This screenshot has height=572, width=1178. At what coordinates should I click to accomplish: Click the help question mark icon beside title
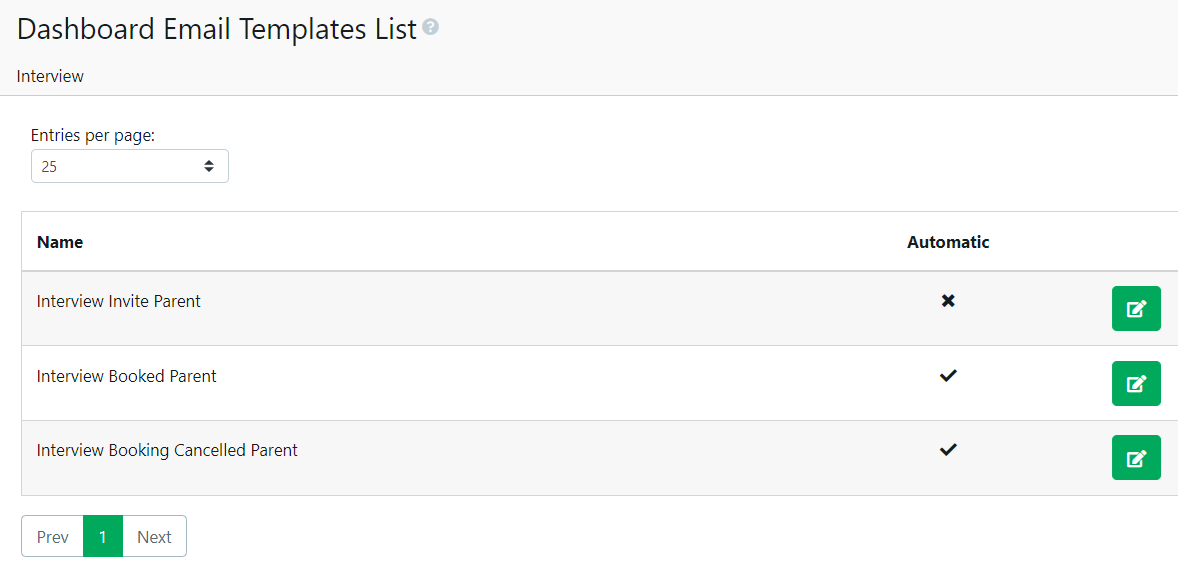(430, 28)
